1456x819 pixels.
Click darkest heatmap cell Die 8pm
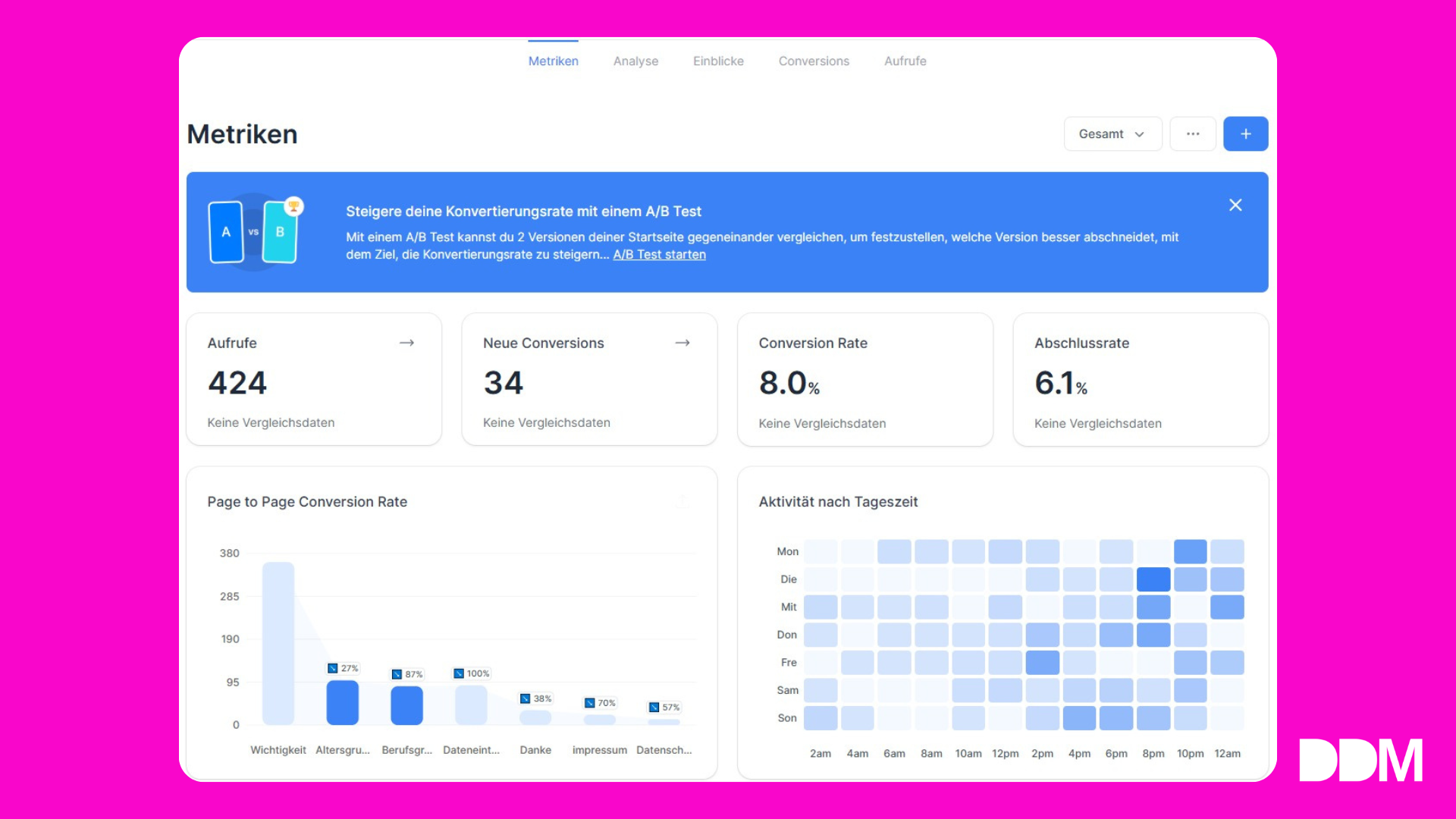[x=1153, y=579]
